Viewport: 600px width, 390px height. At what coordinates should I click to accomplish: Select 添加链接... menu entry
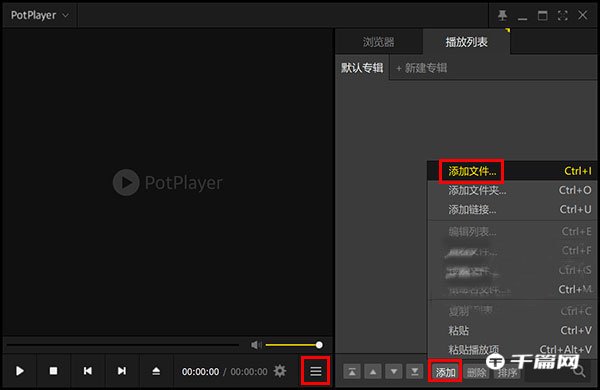pyautogui.click(x=512, y=209)
